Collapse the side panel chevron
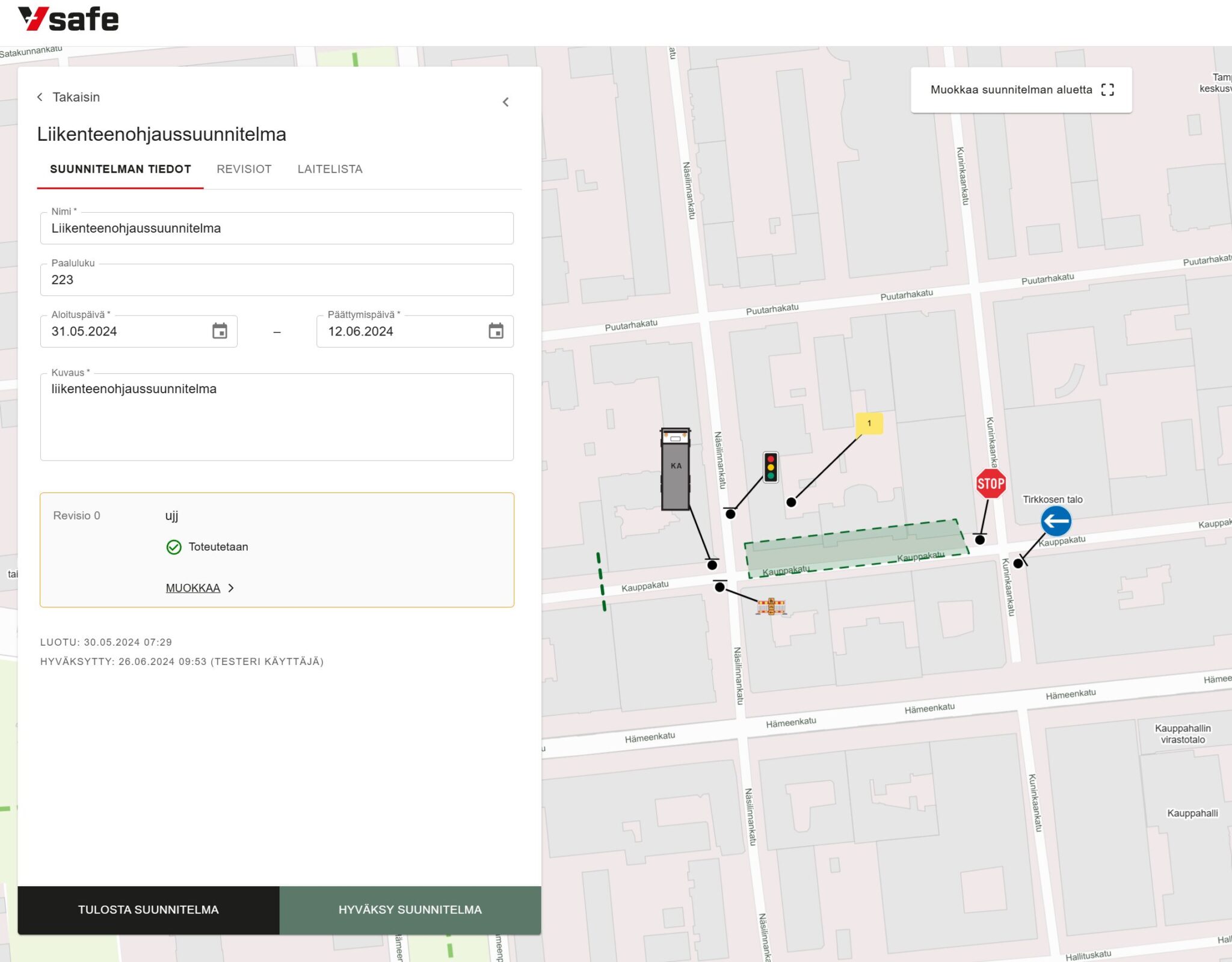This screenshot has width=1232, height=962. pyautogui.click(x=506, y=102)
